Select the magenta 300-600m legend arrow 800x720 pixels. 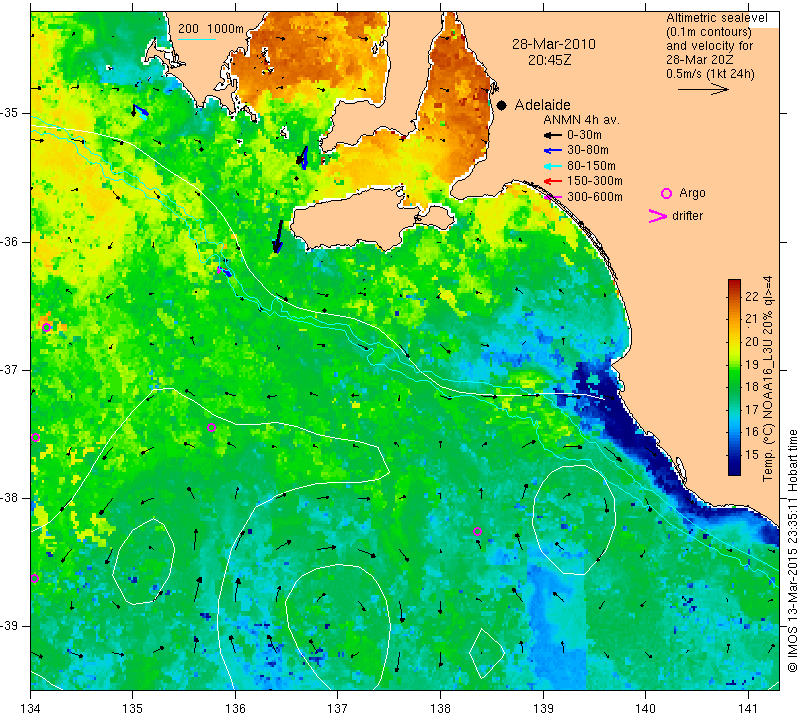(552, 197)
